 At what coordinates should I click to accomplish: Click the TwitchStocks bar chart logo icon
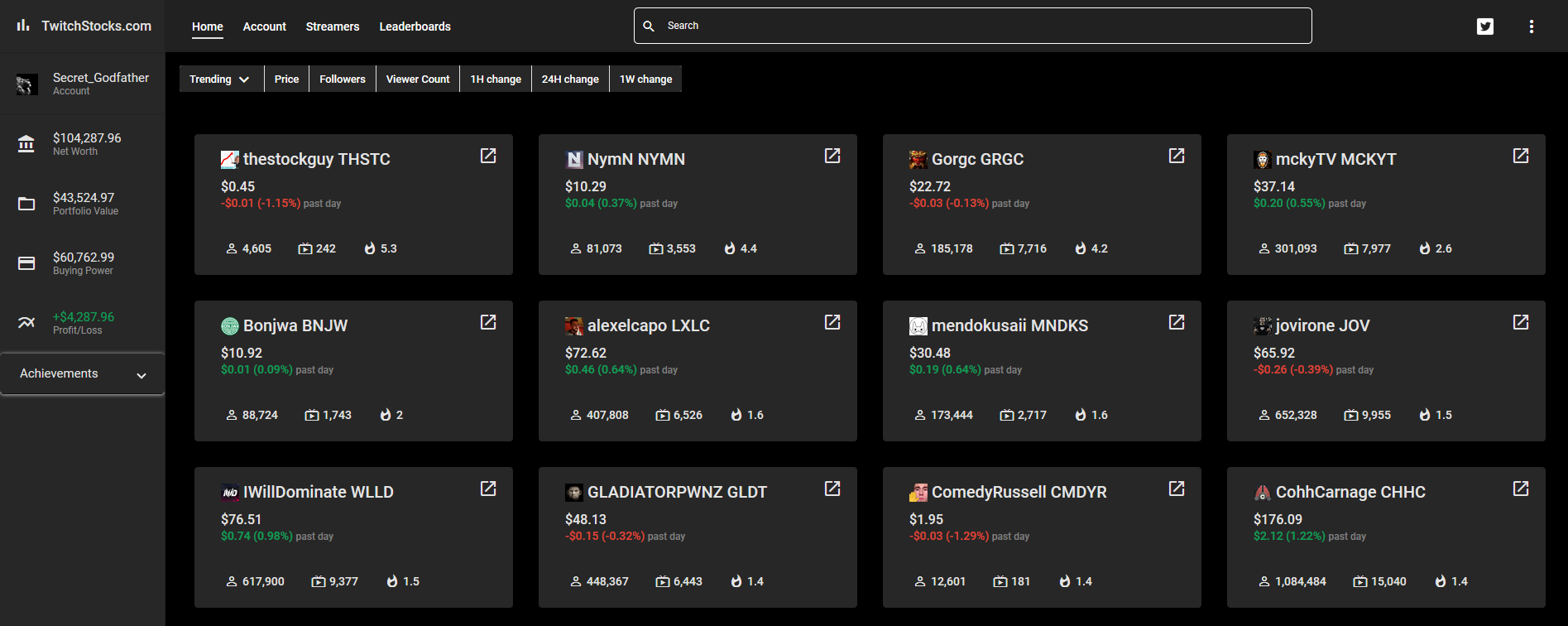23,26
